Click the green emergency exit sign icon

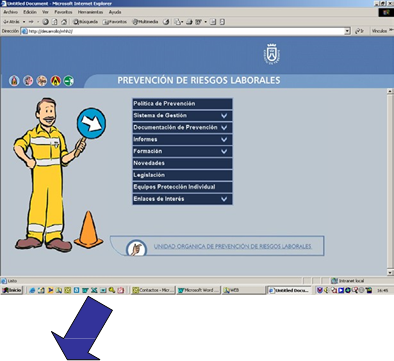pos(69,81)
